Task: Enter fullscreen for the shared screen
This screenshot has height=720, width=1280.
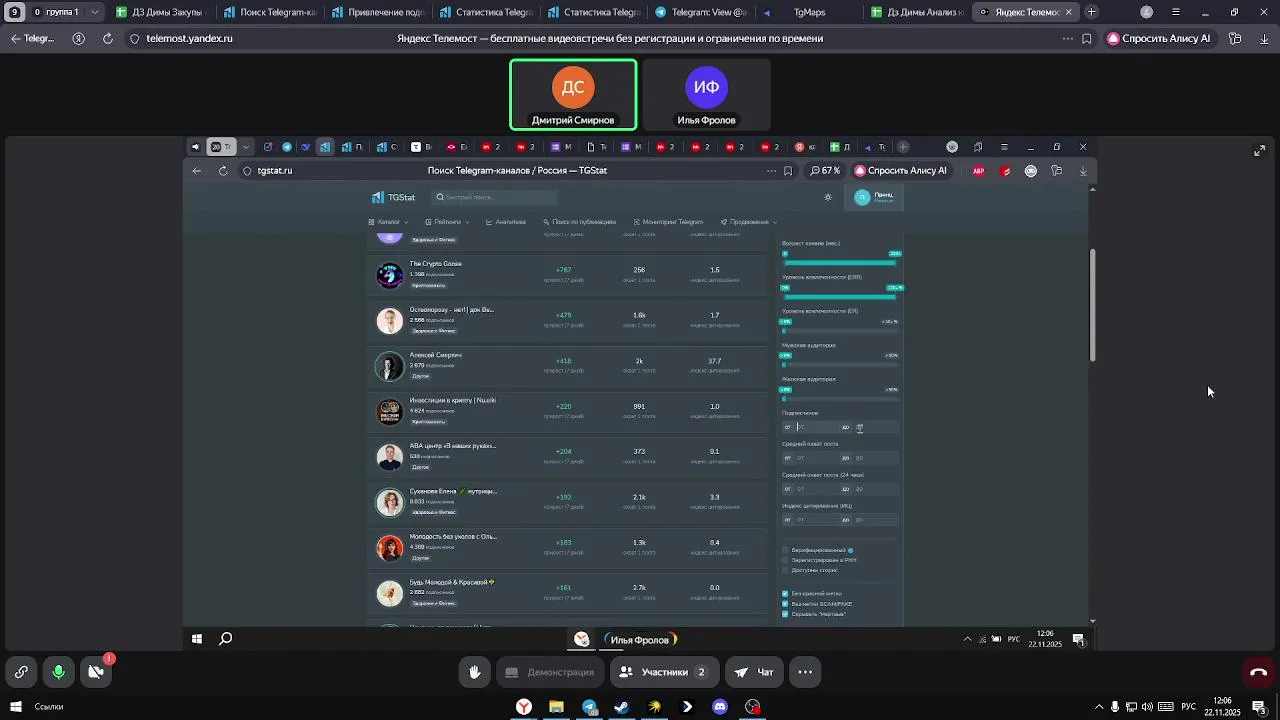Action: [x=1259, y=150]
